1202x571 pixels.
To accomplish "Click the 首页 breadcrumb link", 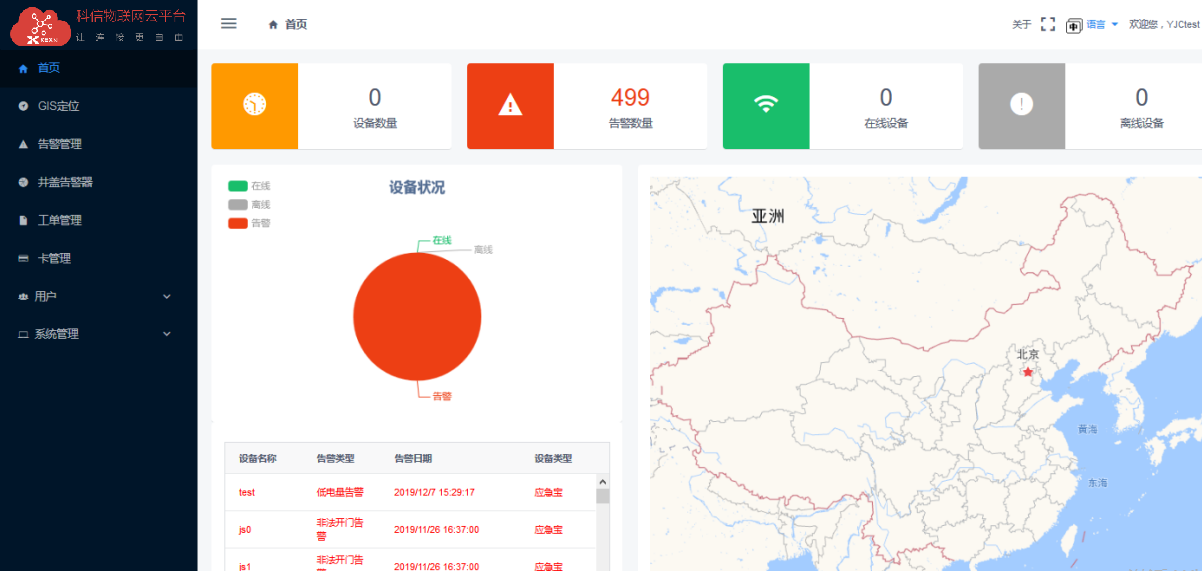I will 296,24.
